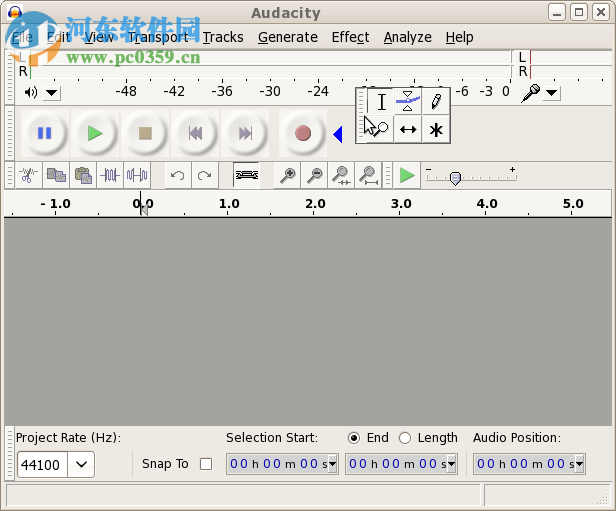Open Audio Position time format dropdown
Screen dimensions: 616x511
tap(580, 464)
